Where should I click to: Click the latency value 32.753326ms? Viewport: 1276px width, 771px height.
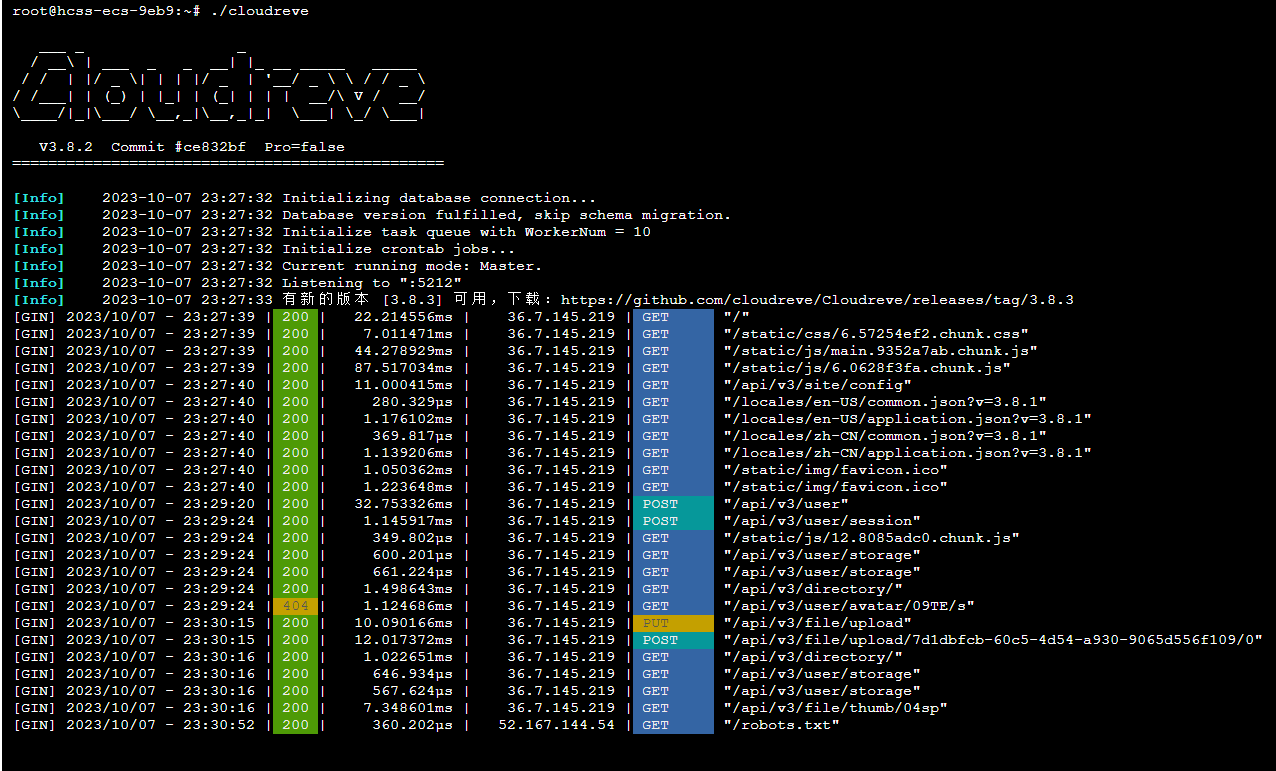pos(403,504)
